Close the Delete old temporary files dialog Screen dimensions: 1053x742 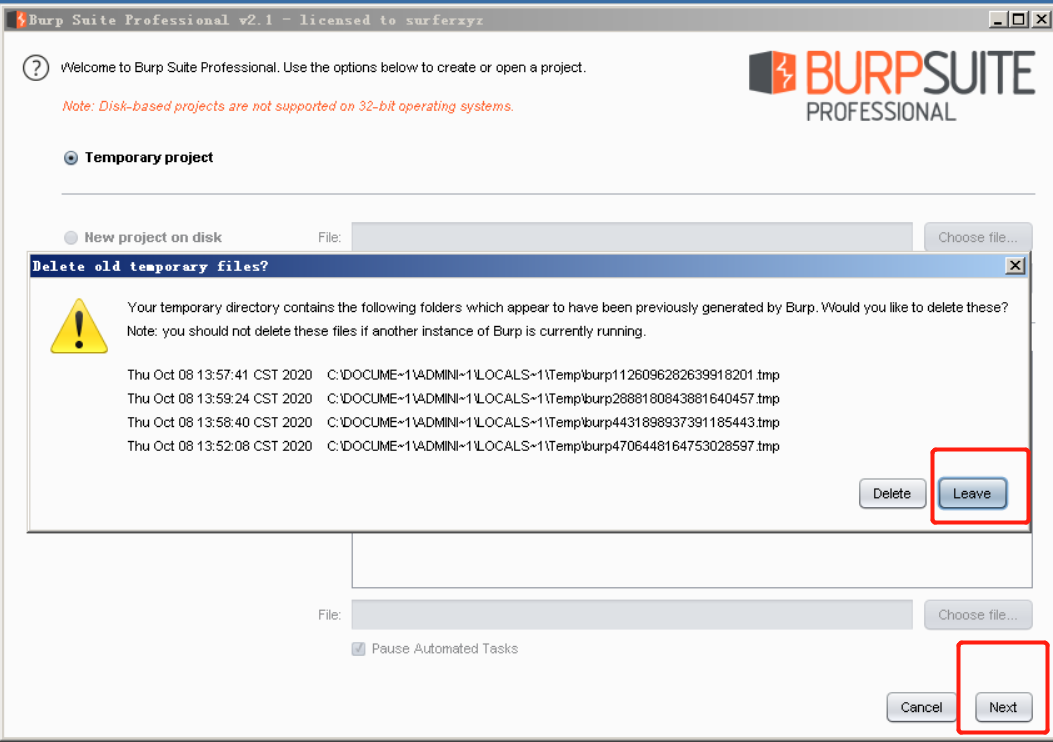pyautogui.click(x=1015, y=266)
